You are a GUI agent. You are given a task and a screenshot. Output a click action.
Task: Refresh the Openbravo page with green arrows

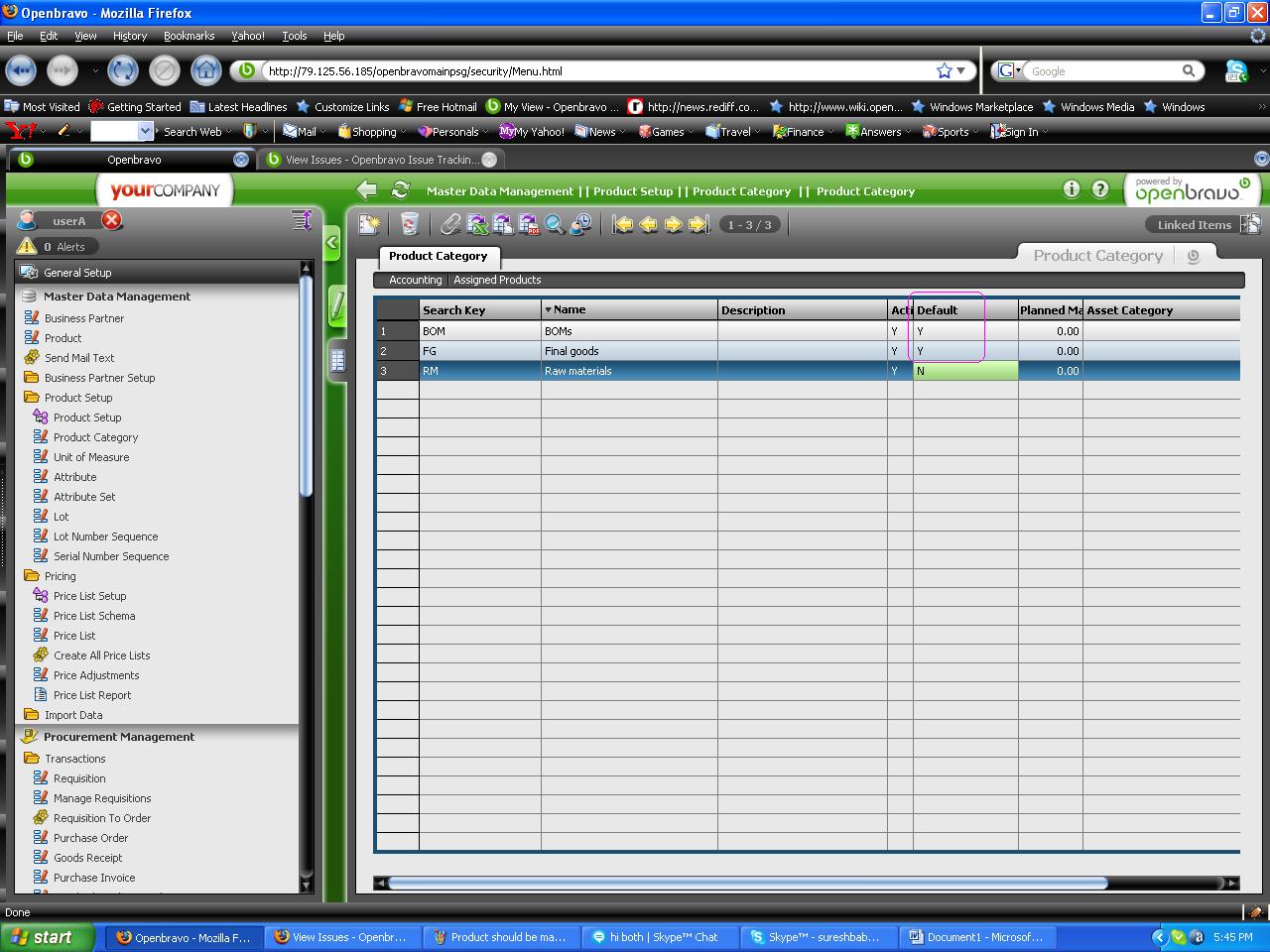pyautogui.click(x=401, y=190)
